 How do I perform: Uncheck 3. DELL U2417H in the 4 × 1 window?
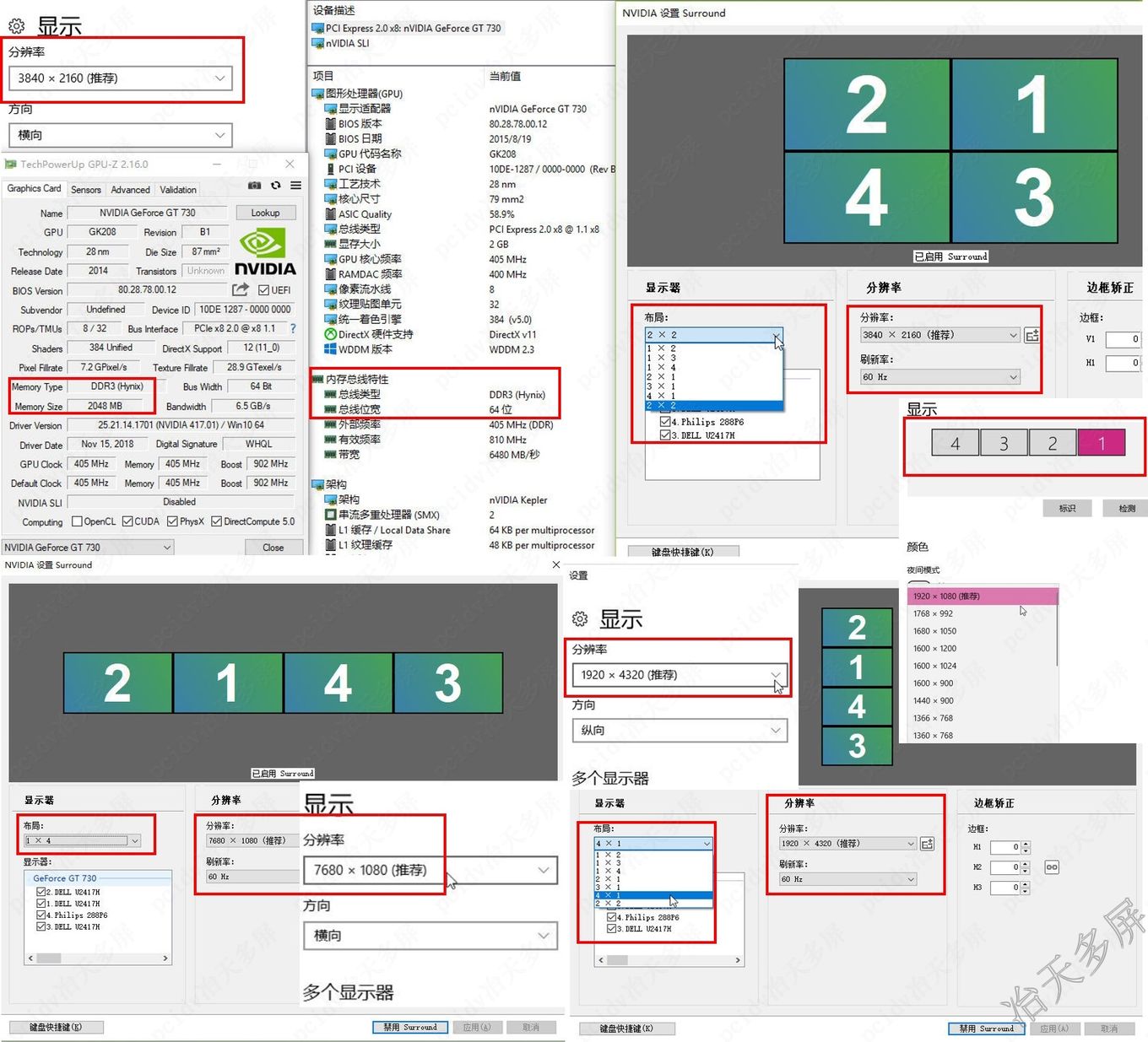(x=612, y=929)
